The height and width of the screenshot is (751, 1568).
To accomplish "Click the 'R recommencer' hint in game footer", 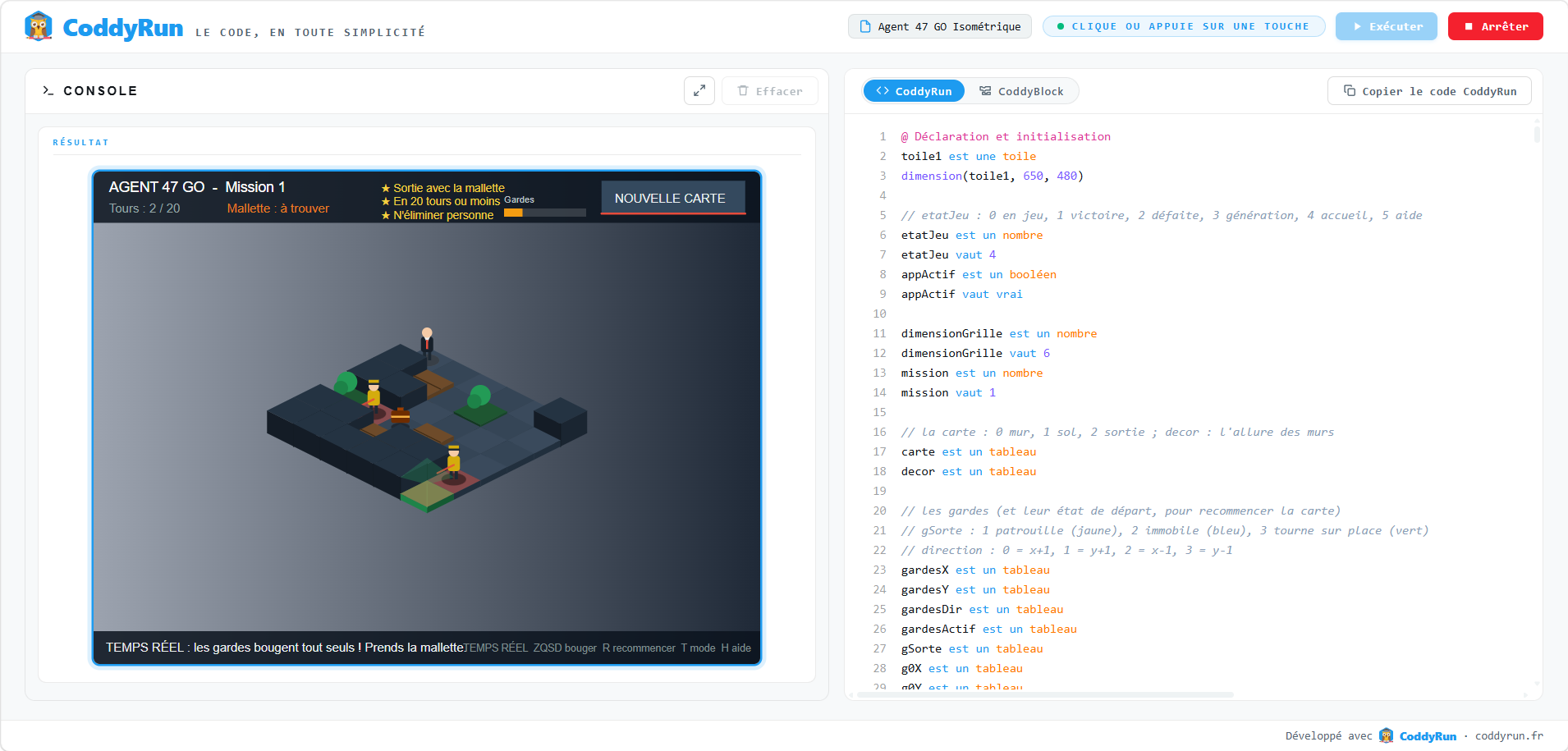I will pos(639,648).
